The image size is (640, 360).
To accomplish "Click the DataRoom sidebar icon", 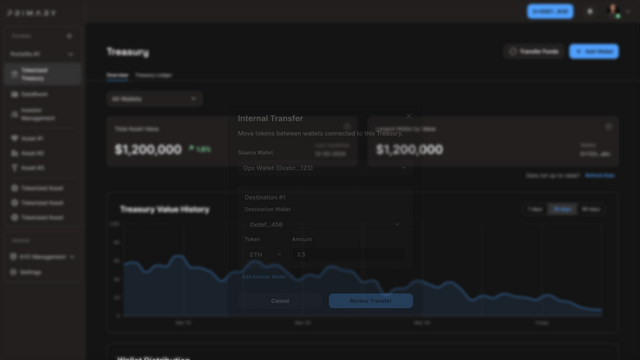I will coord(15,94).
